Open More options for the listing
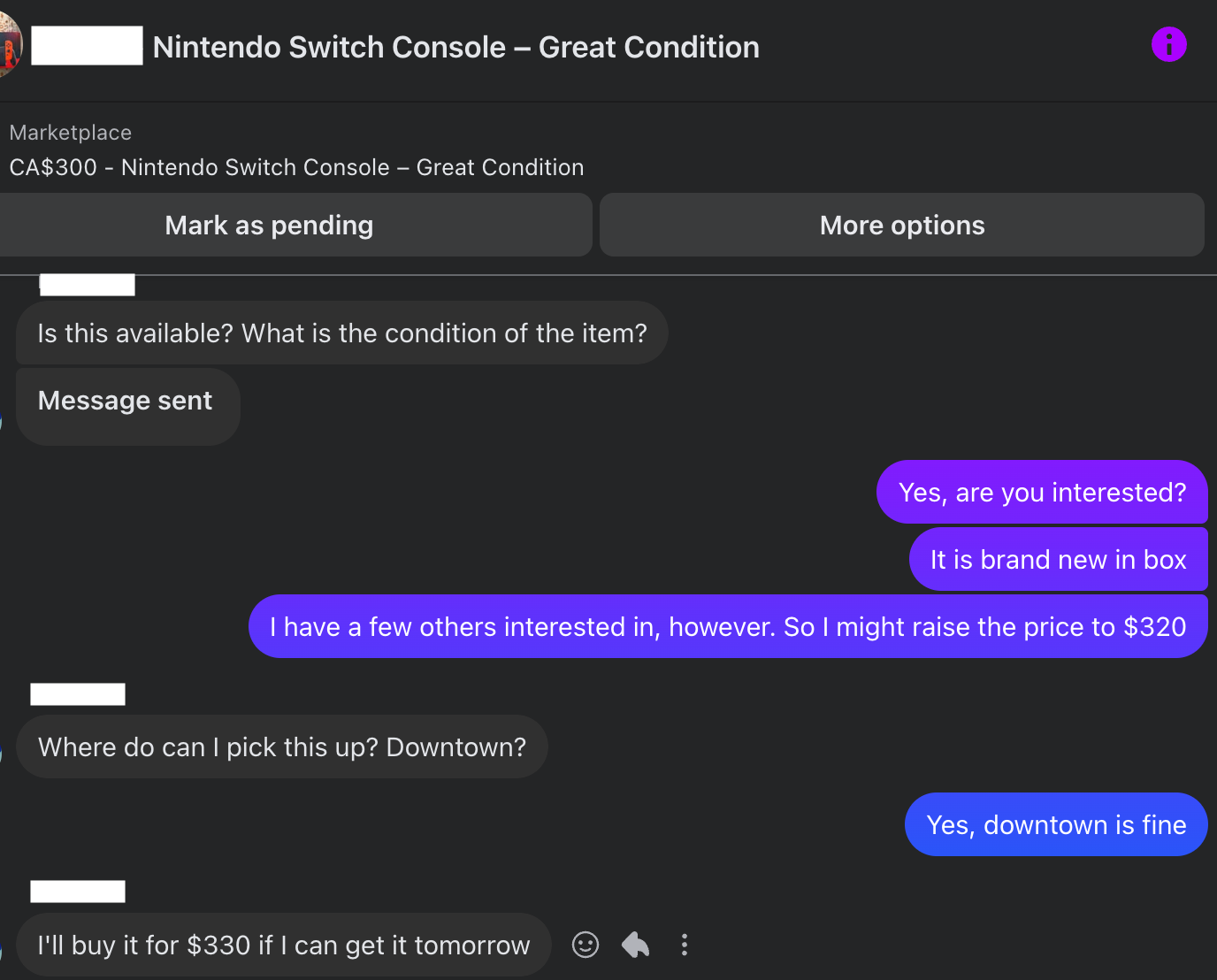 tap(901, 226)
